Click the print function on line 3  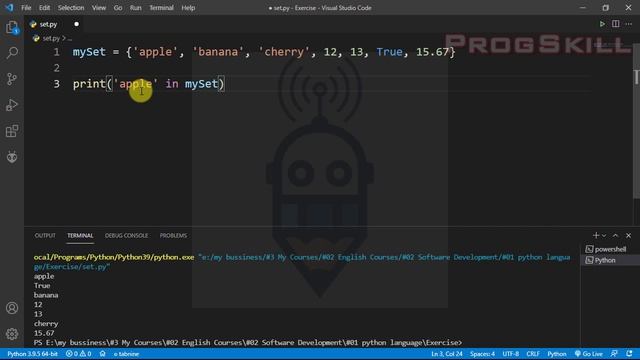point(89,84)
